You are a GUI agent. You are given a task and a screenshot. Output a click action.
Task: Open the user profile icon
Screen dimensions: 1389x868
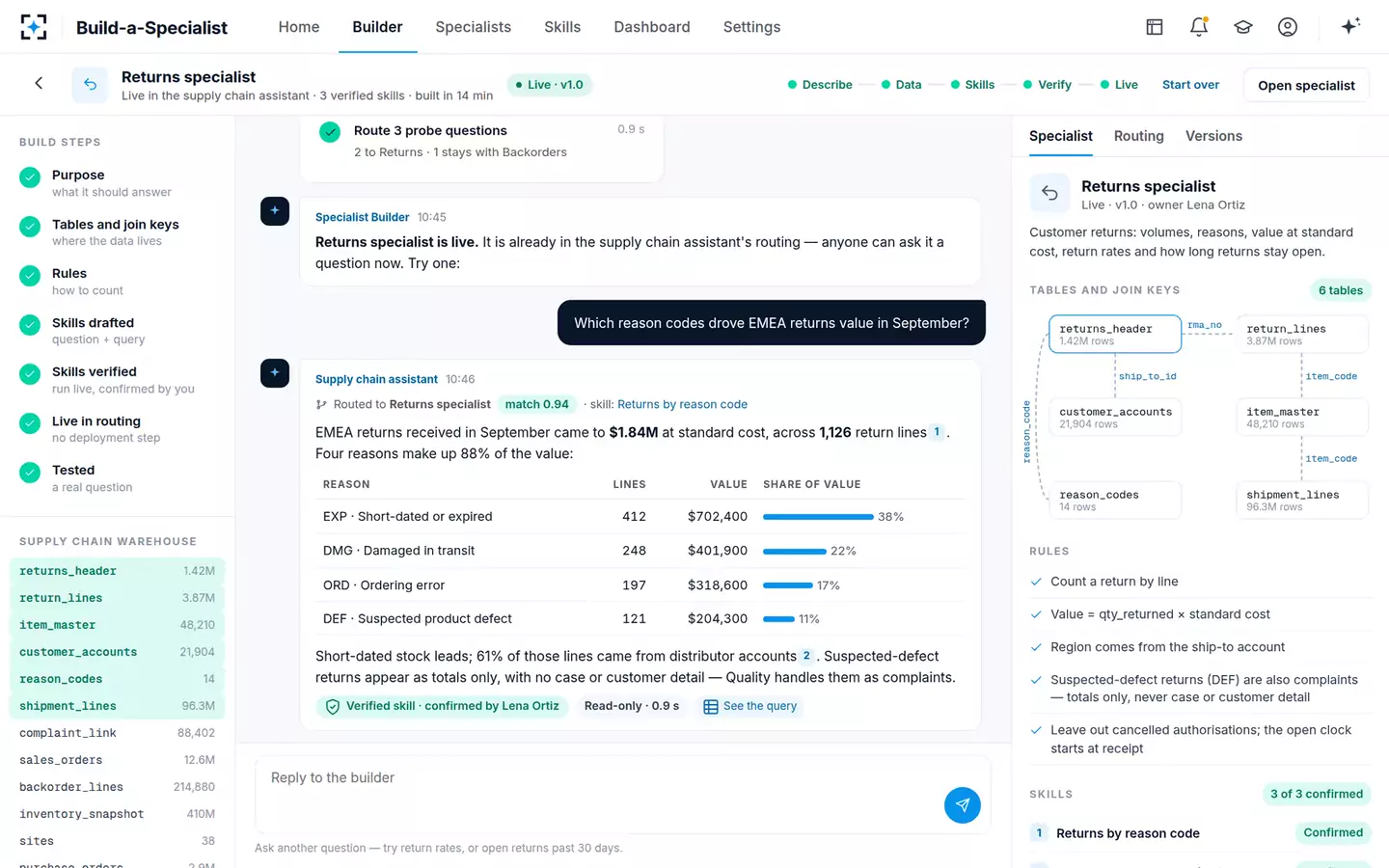pos(1288,27)
